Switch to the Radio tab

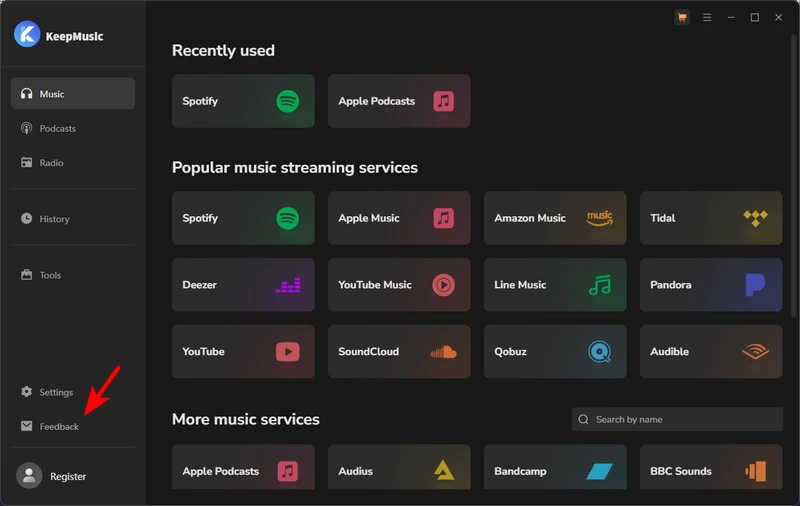click(x=73, y=163)
